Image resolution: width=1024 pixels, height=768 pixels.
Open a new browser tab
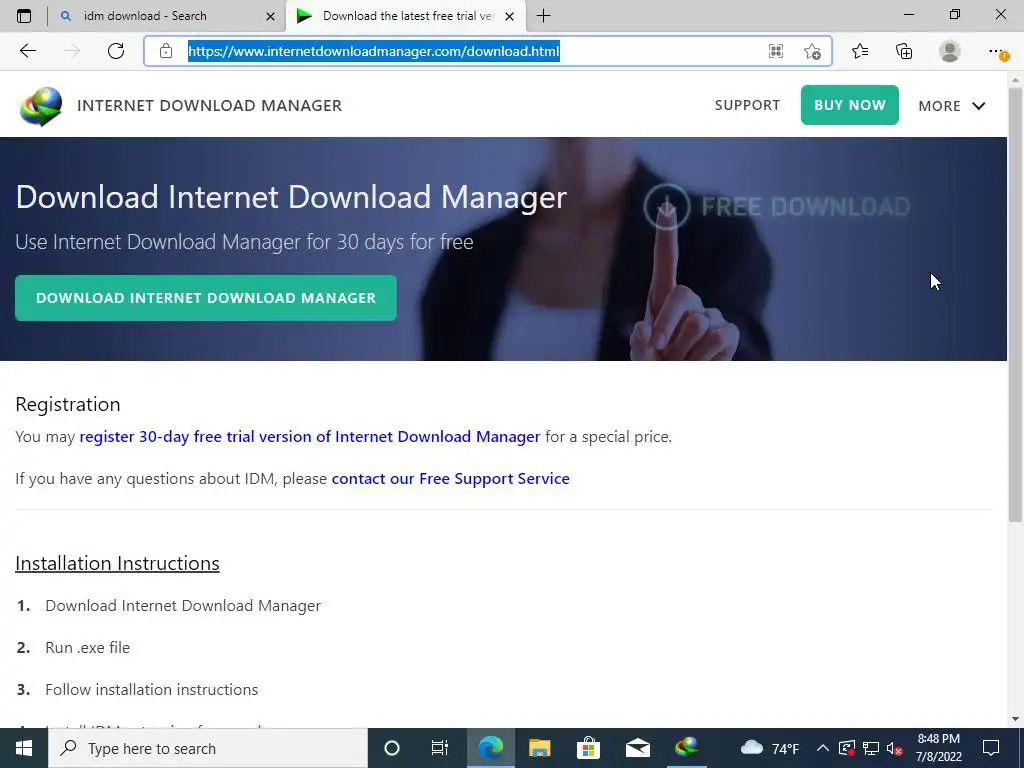(x=543, y=16)
